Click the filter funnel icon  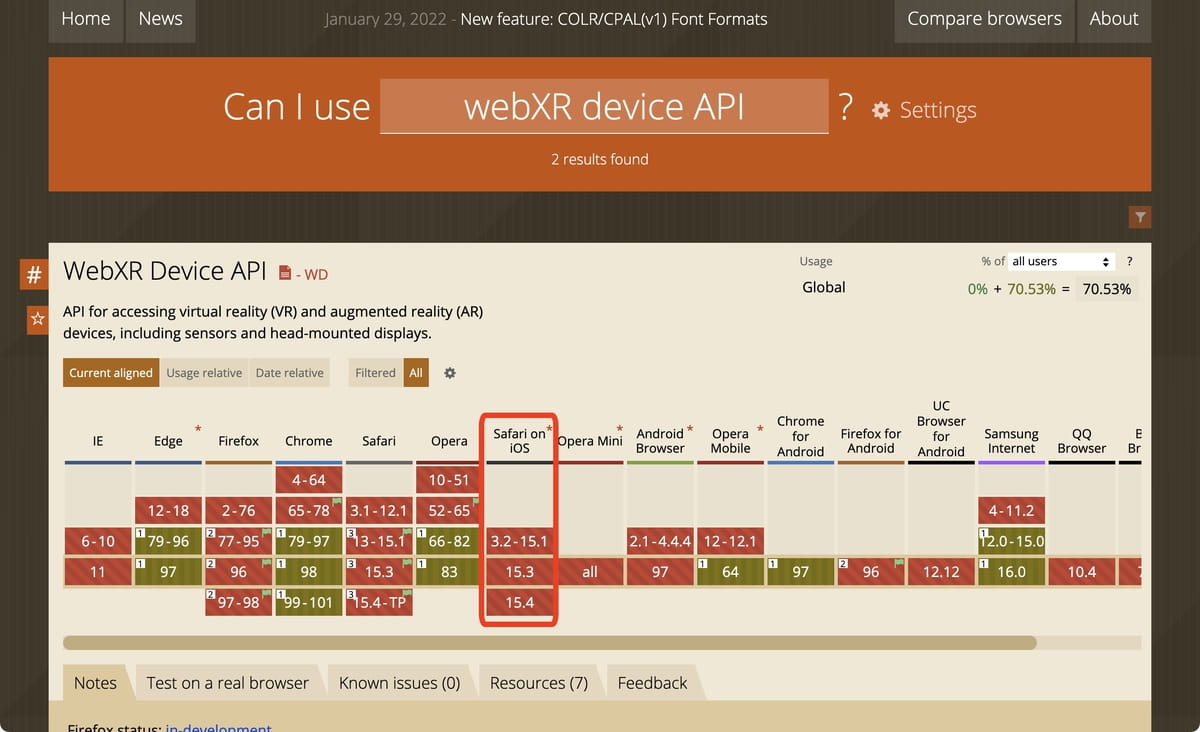(1140, 217)
